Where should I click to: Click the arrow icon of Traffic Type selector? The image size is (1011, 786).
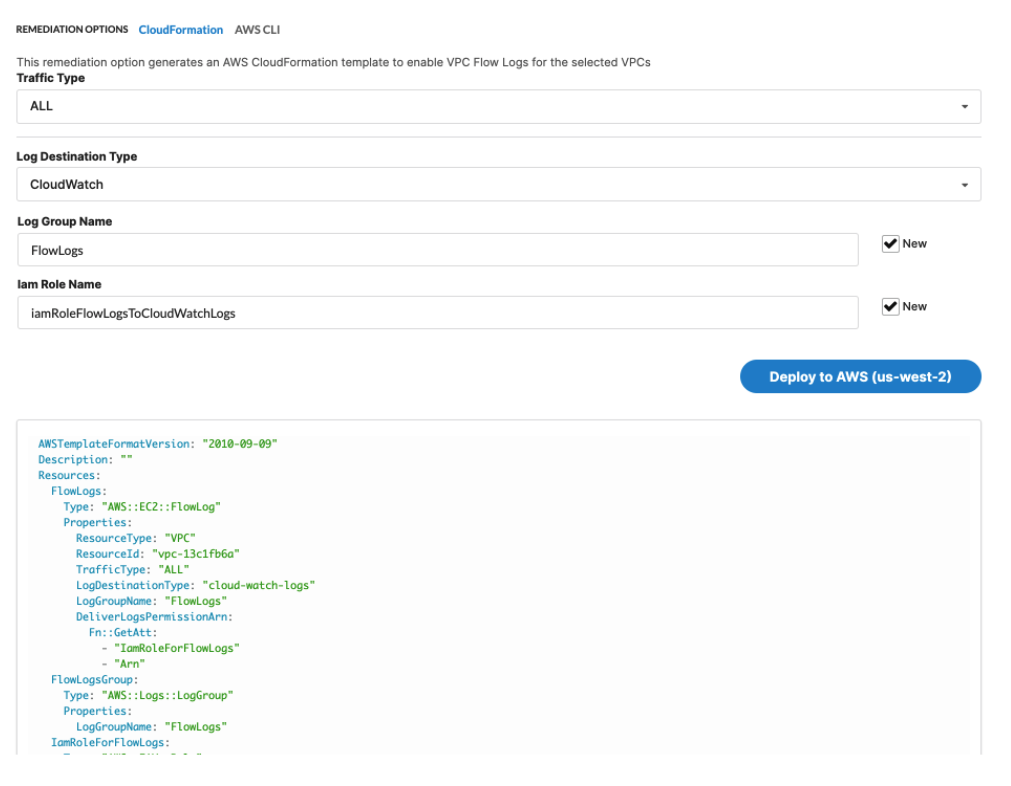tap(964, 106)
